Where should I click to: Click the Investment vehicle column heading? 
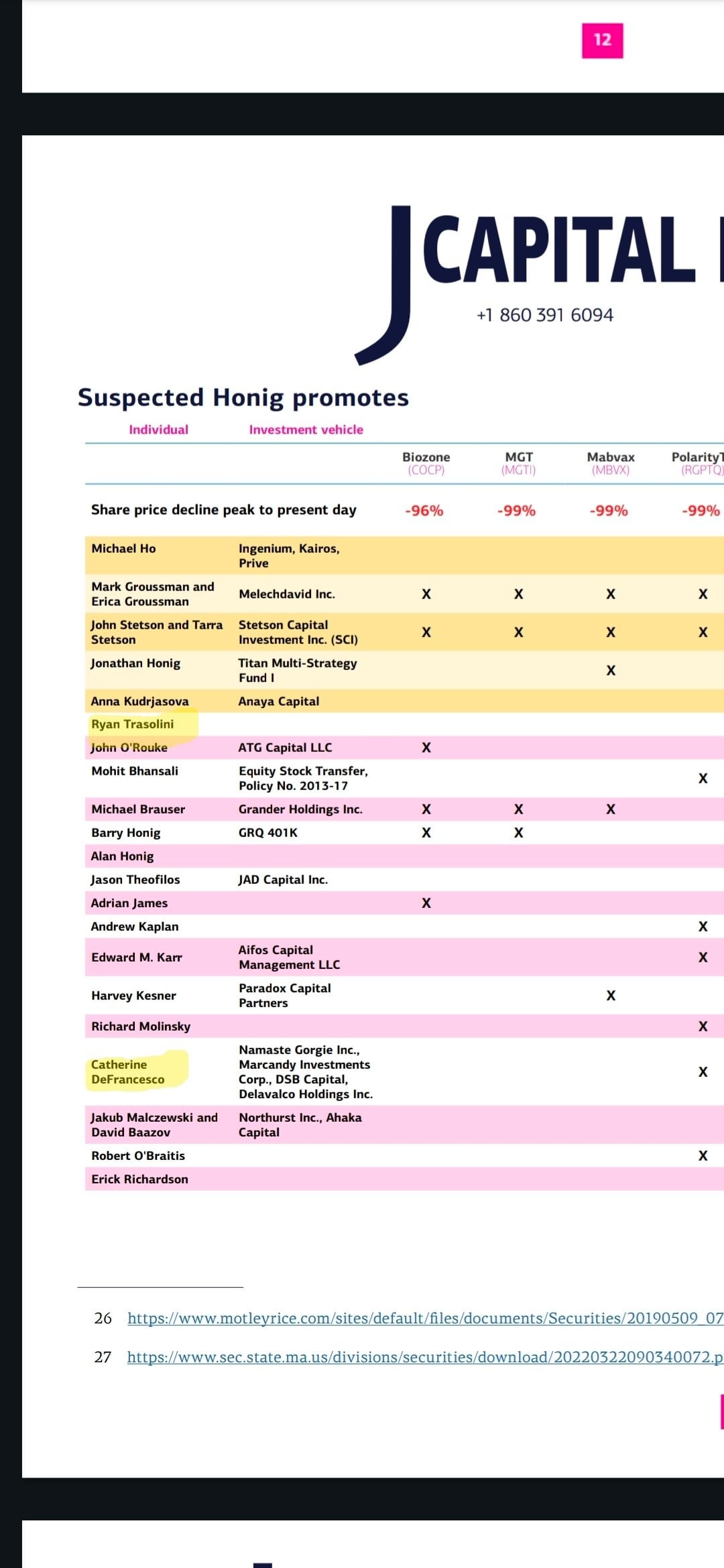pos(306,430)
